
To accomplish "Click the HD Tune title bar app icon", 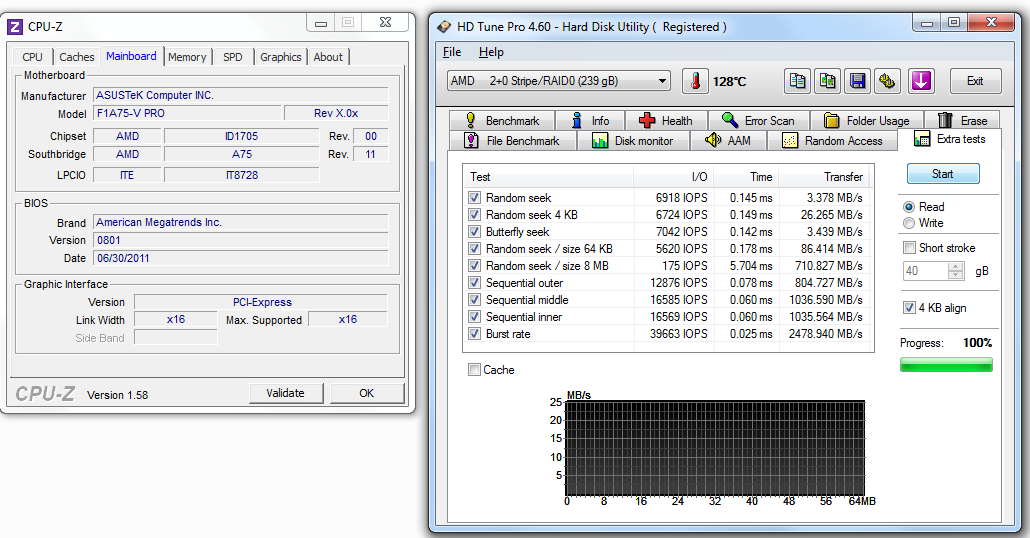I will (x=444, y=26).
